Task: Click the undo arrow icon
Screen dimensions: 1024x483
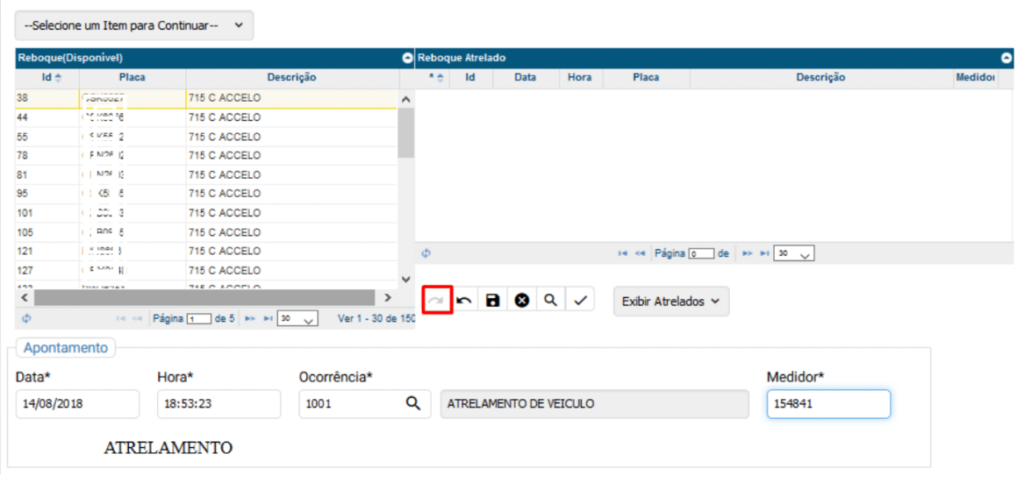Action: click(465, 300)
